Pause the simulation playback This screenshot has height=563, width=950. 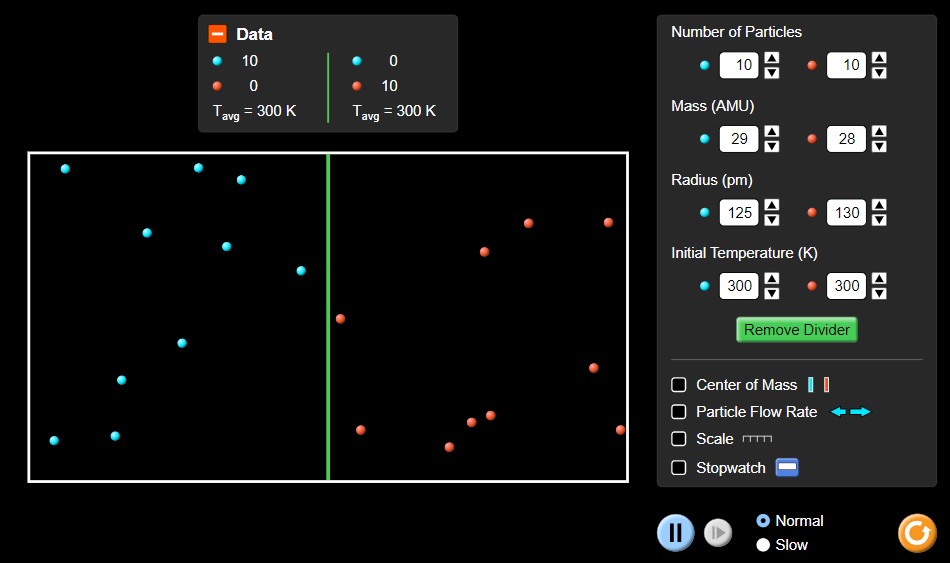(x=675, y=532)
